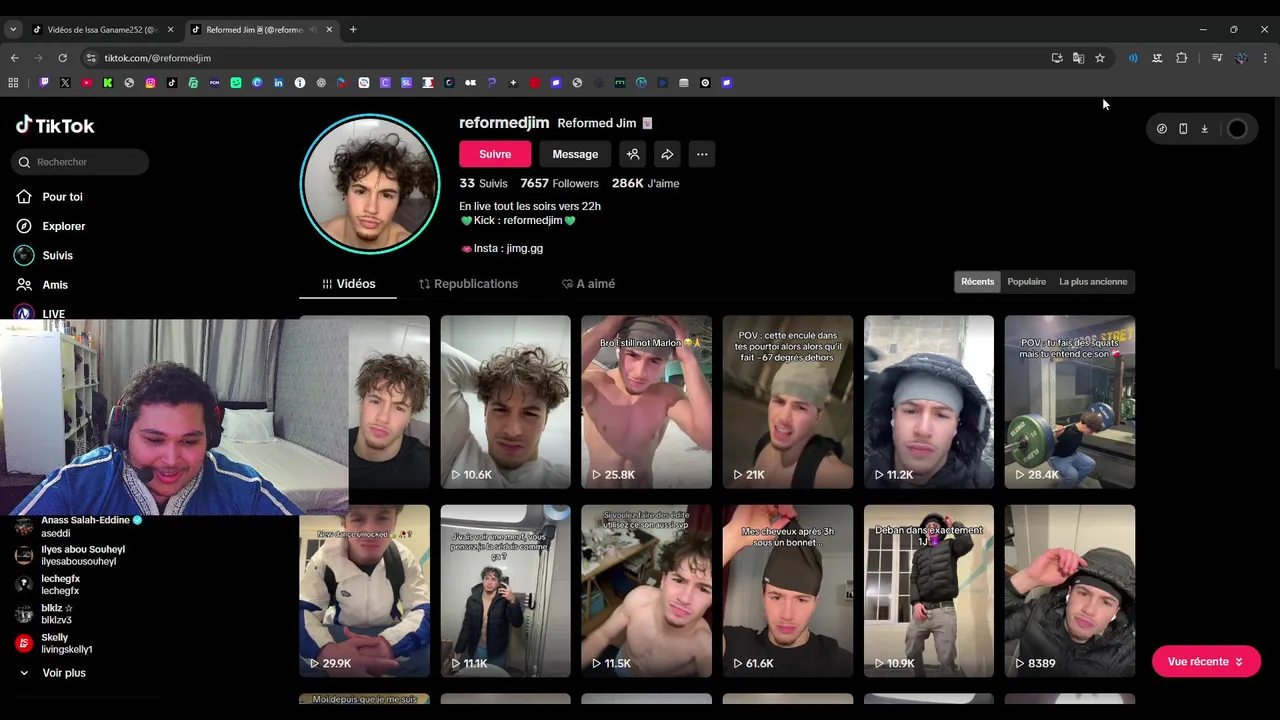Image resolution: width=1280 pixels, height=720 pixels.
Task: Click the install app icon in address bar
Action: point(1057,58)
